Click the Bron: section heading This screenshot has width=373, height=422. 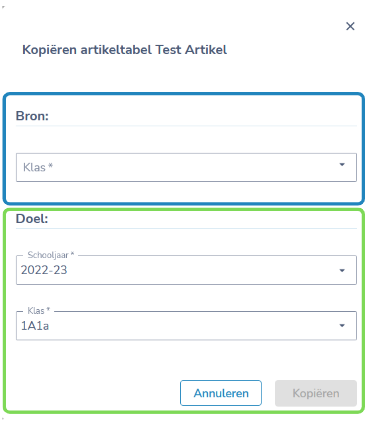pos(32,116)
